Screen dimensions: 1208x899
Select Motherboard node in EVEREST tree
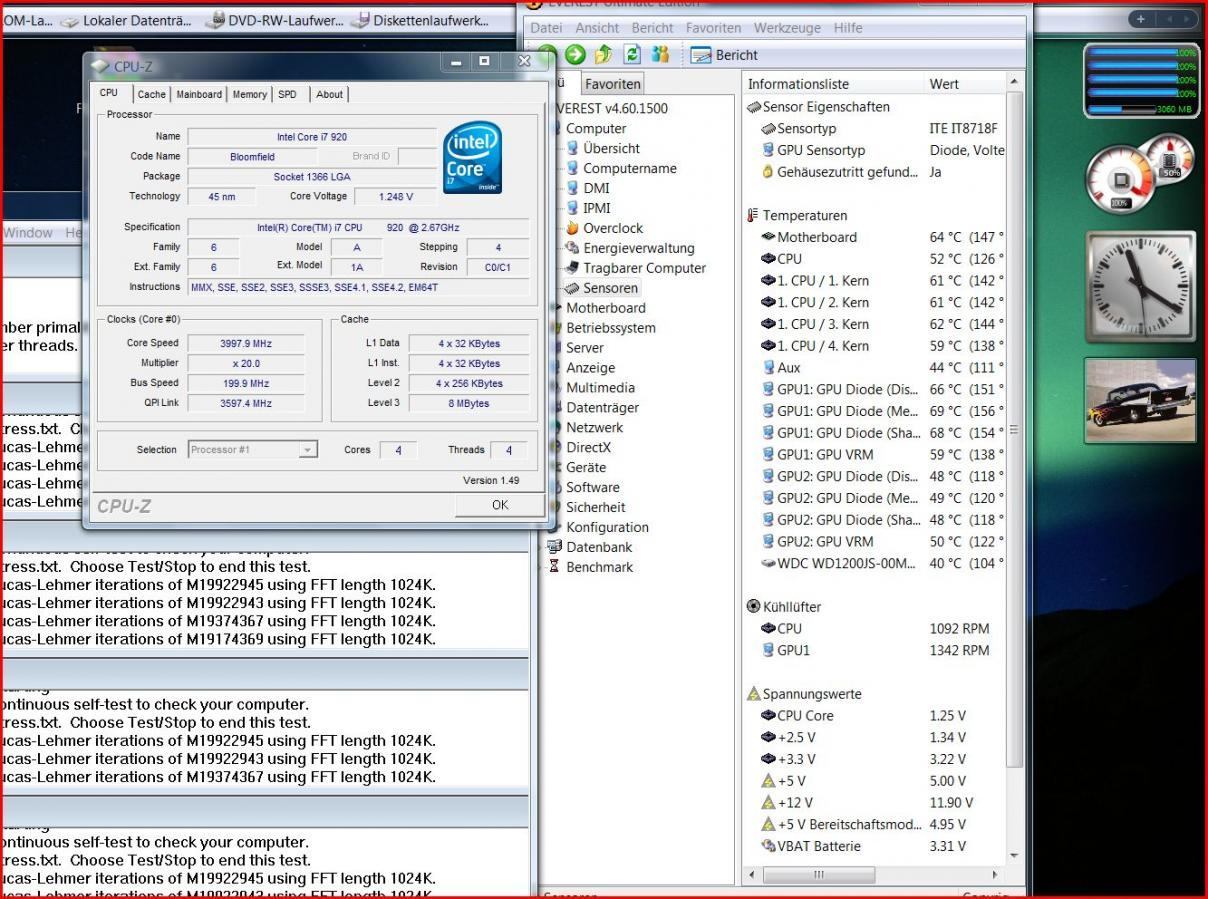605,308
